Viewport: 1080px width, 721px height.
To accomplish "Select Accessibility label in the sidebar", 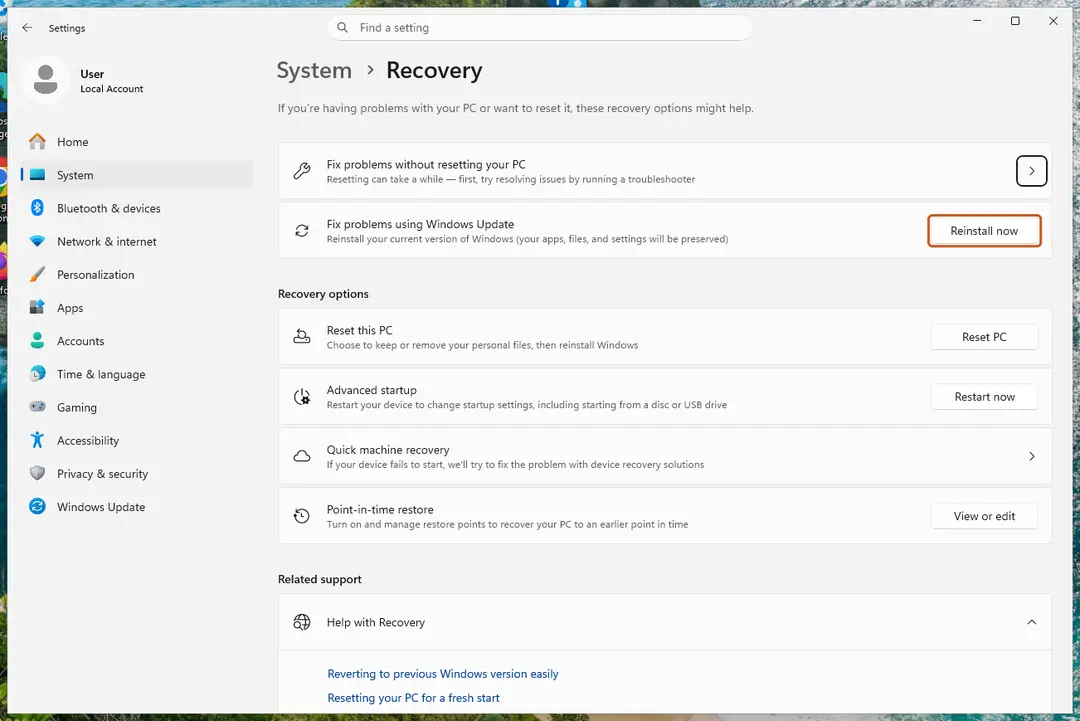I will pyautogui.click(x=88, y=440).
